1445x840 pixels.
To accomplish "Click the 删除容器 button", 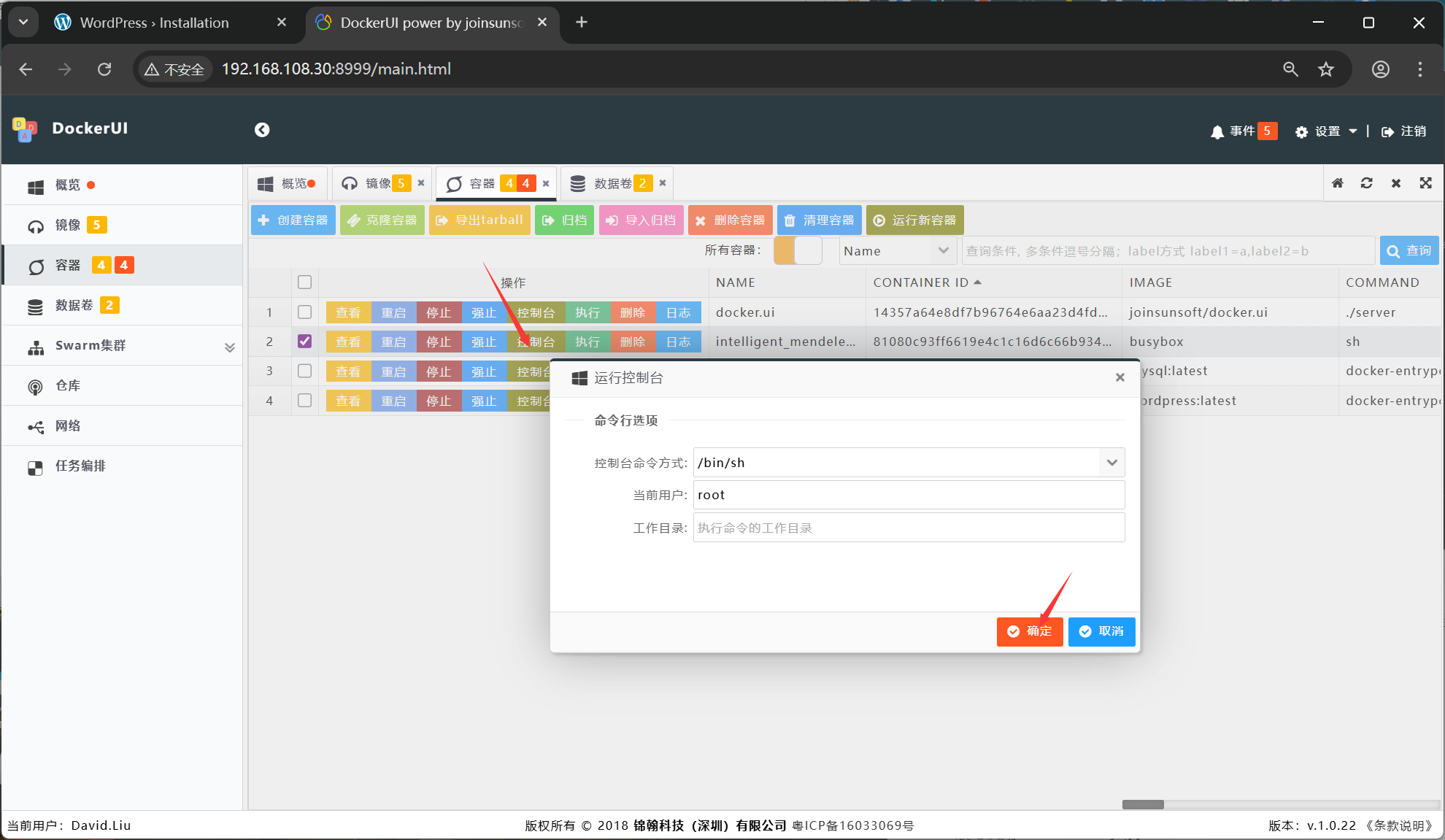I will click(731, 220).
